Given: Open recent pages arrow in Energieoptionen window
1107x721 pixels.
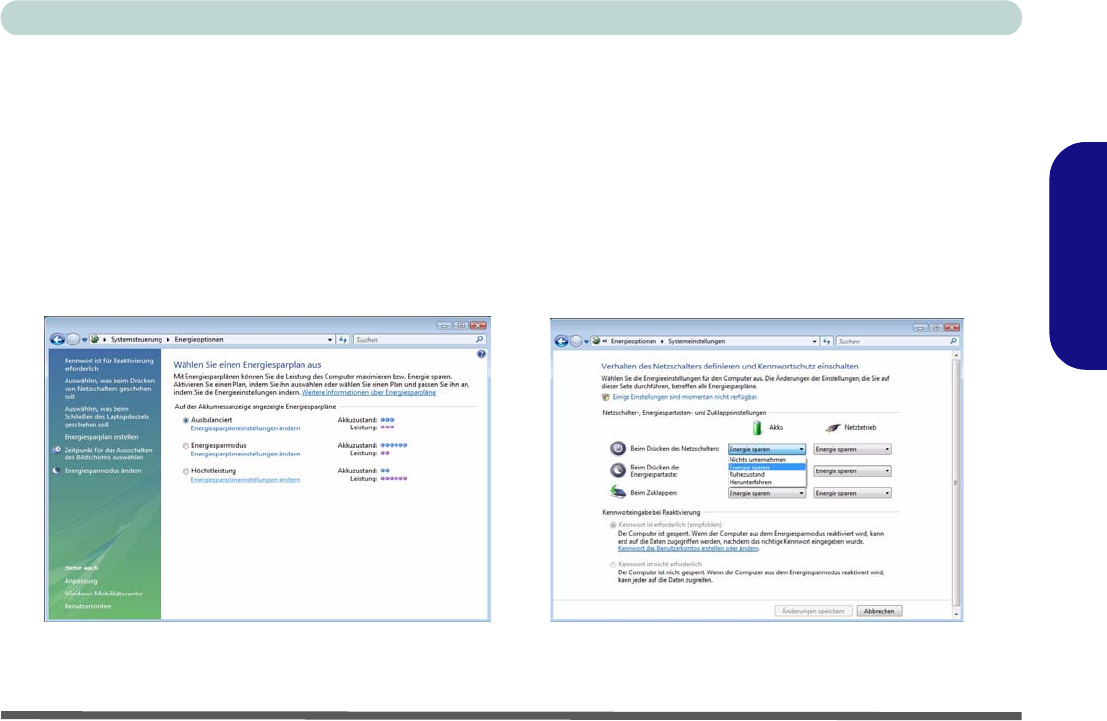Looking at the screenshot, I should [84, 340].
